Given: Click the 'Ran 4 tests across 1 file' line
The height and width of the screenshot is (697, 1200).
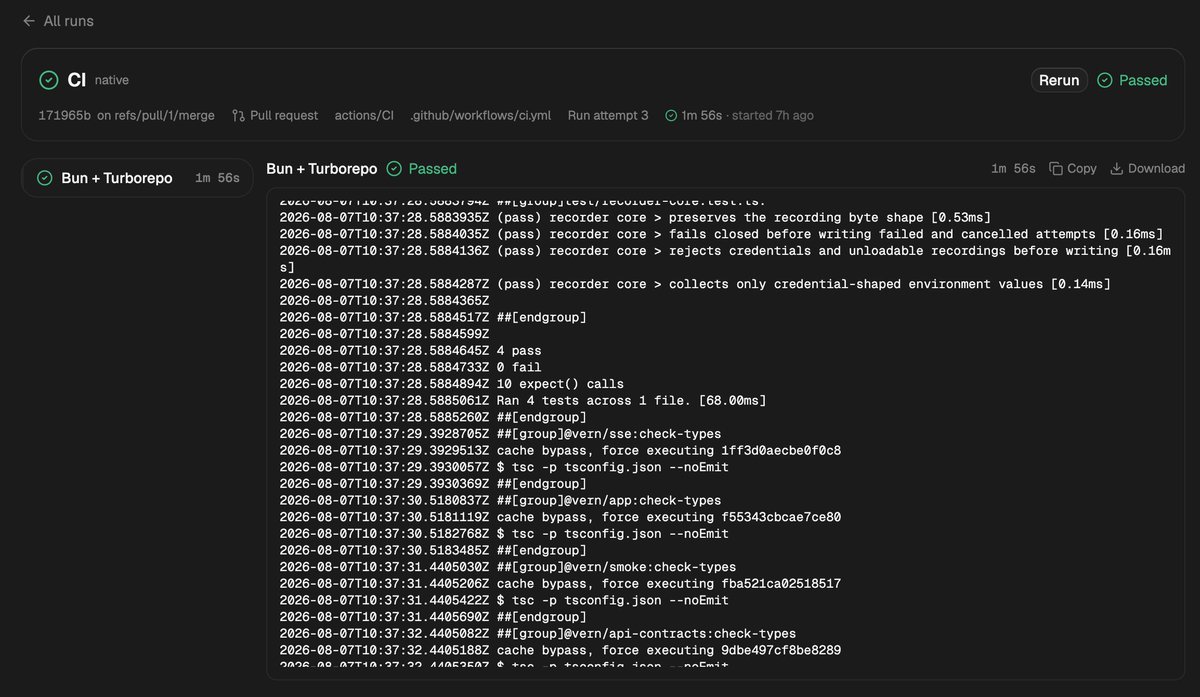Looking at the screenshot, I should point(523,400).
